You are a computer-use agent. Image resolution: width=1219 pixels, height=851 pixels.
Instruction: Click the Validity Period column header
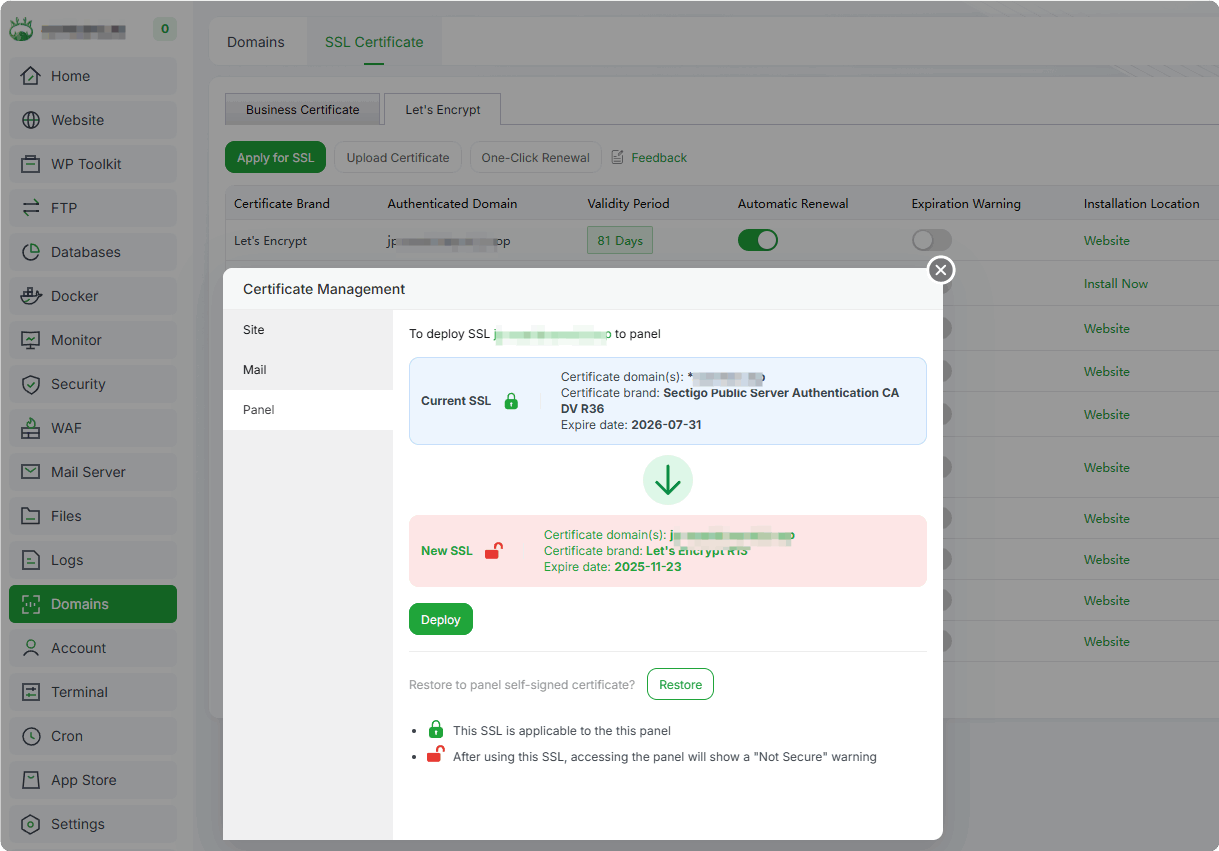coord(628,203)
